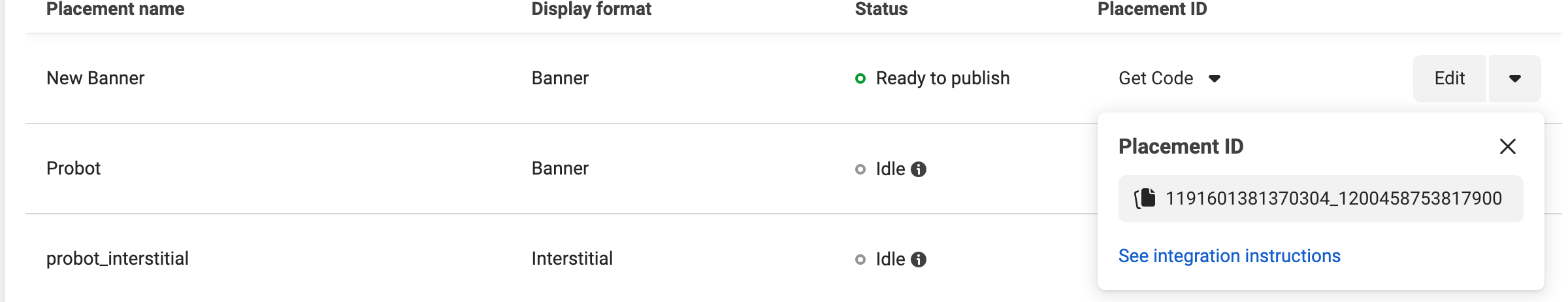
Task: Click the Edit button for New Banner
Action: (1449, 78)
